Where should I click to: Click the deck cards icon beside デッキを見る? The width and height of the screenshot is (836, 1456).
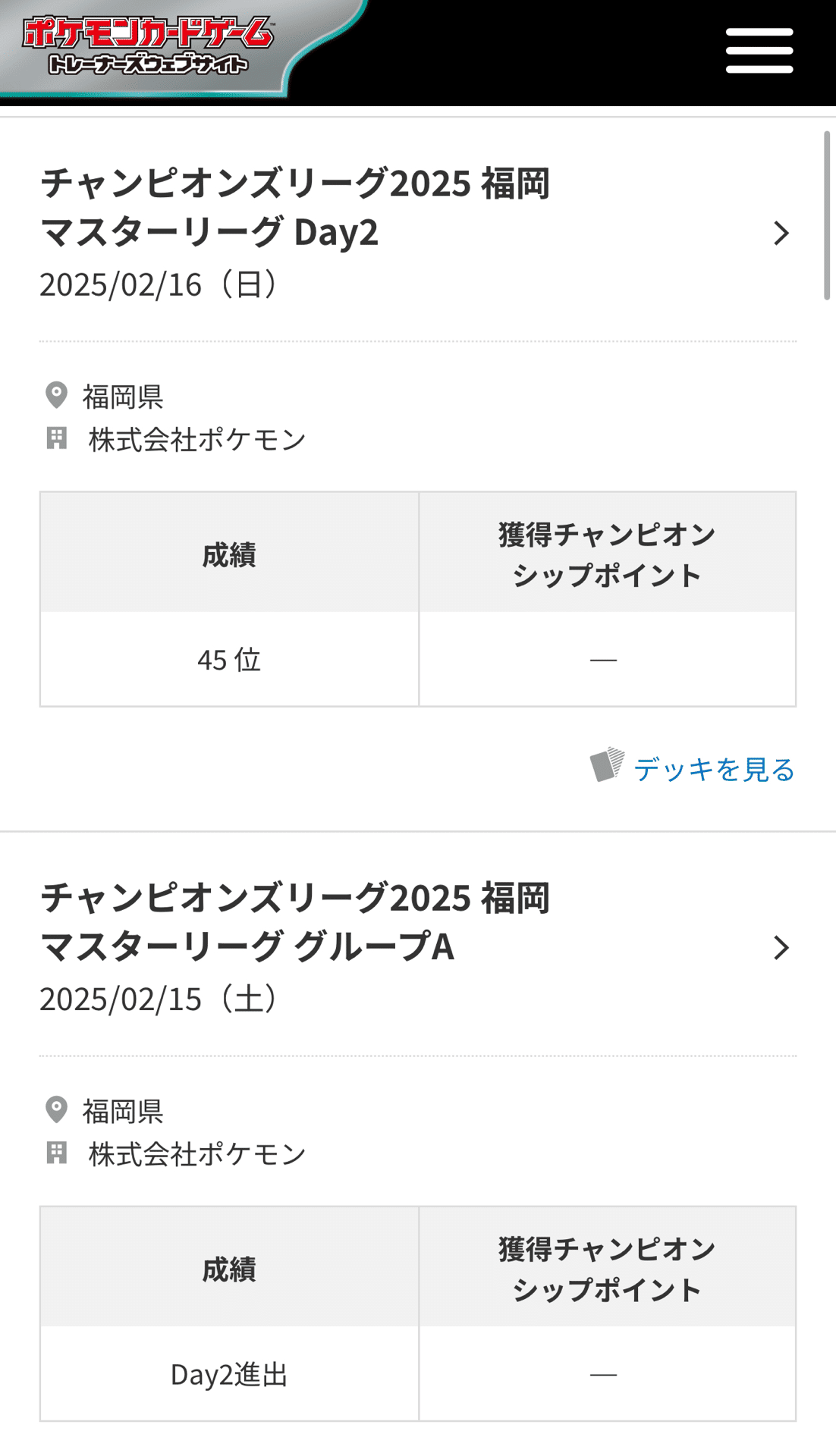(x=607, y=764)
